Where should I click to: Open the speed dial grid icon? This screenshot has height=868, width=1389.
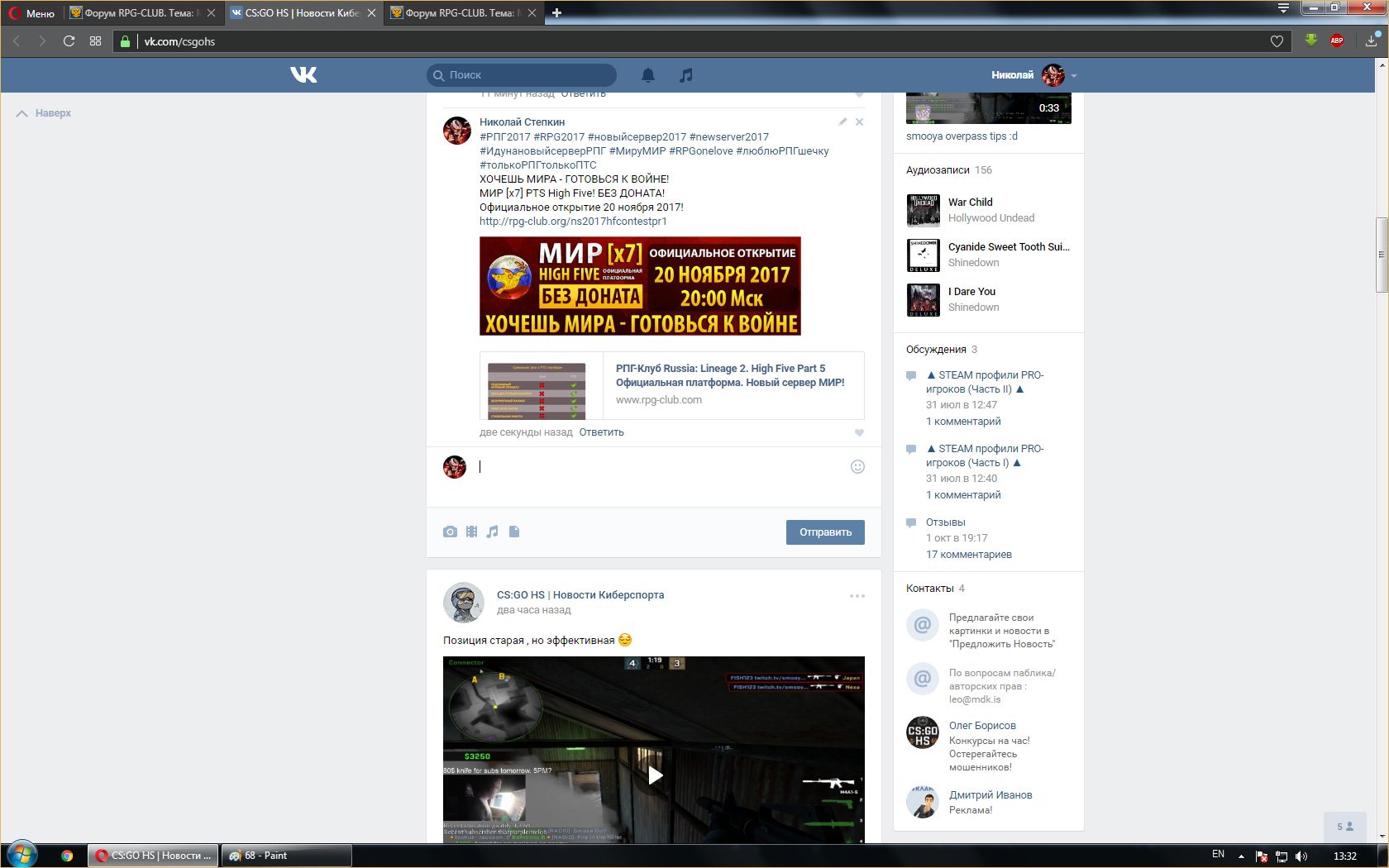coord(95,41)
